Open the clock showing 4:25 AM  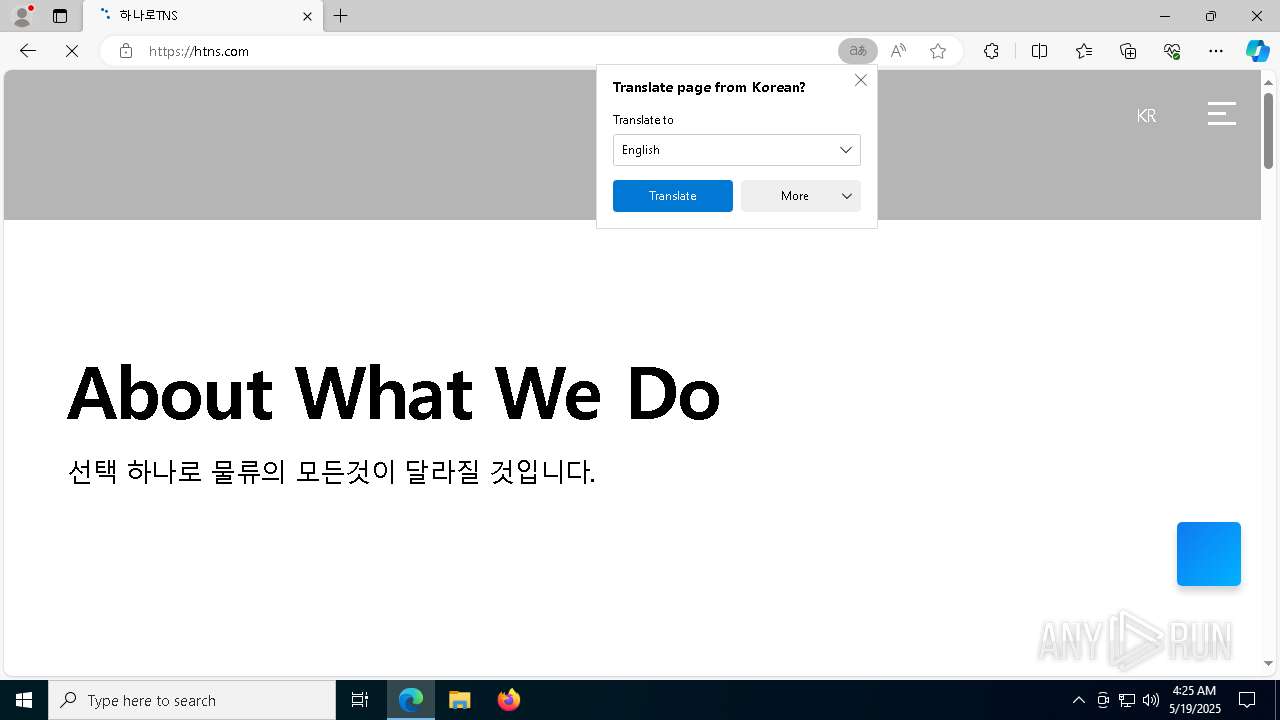(x=1194, y=700)
